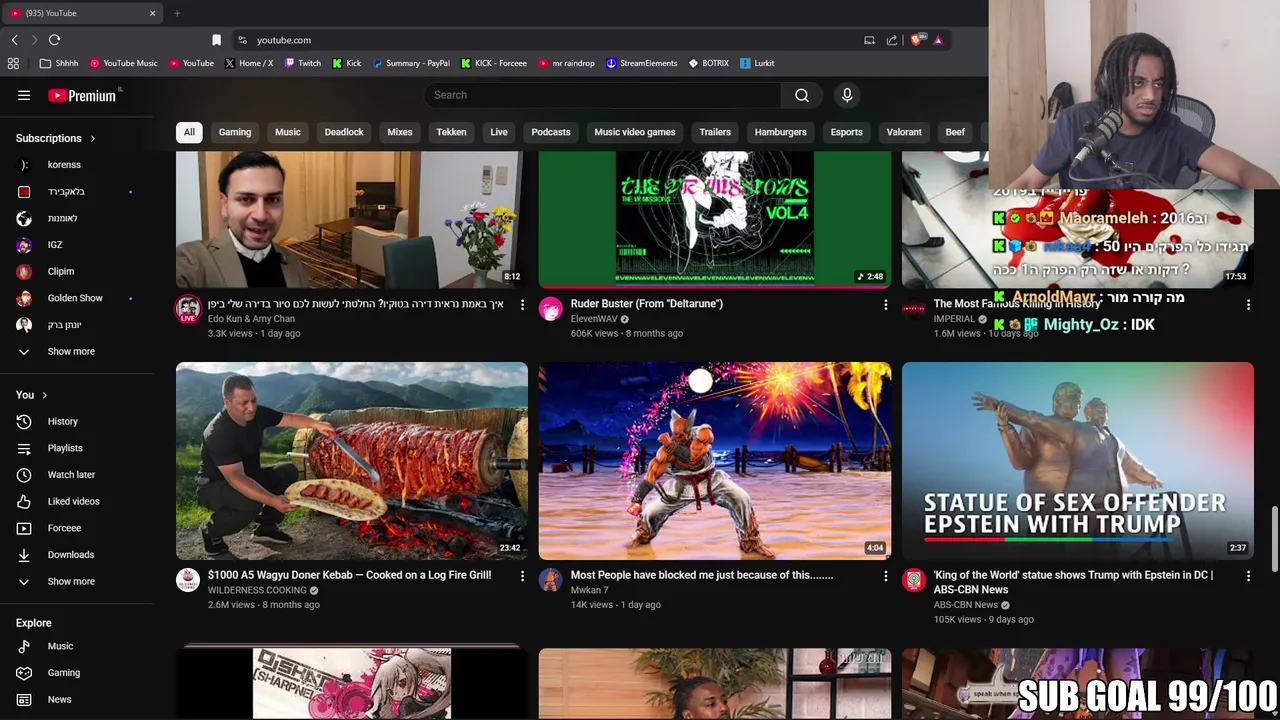Screen dimensions: 1280x720
Task: Close the (935) YouTube browser tab
Action: coord(152,13)
